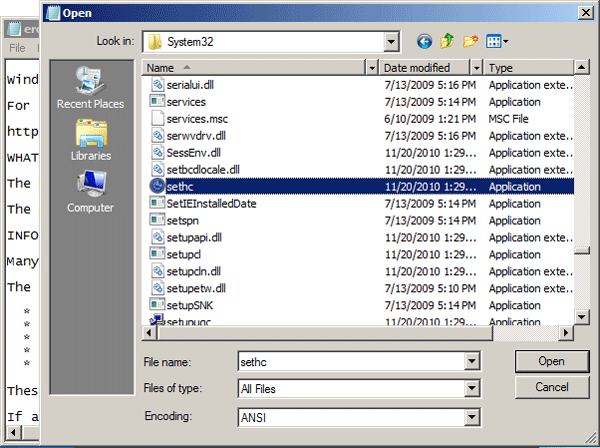This screenshot has height=448, width=600.
Task: Expand the File name dropdown
Action: tap(470, 361)
